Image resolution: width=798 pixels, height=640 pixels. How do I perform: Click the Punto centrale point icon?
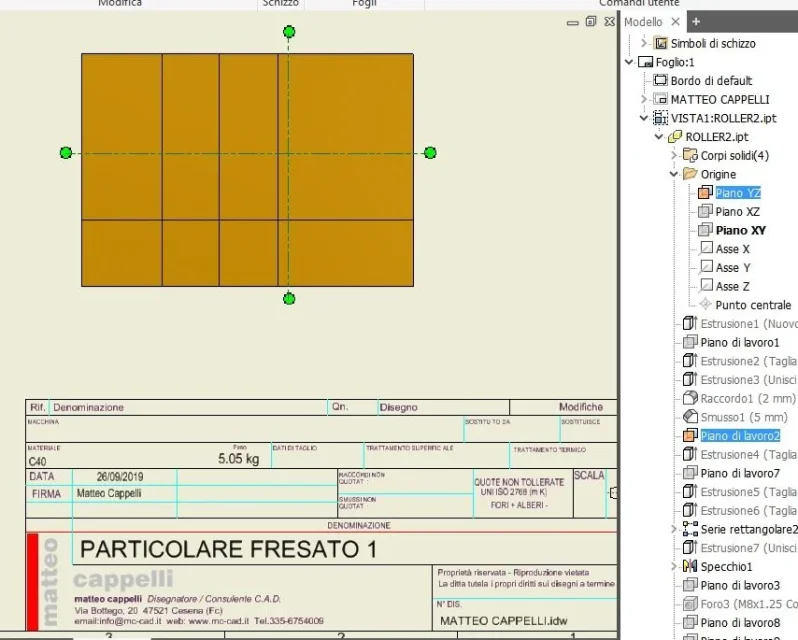point(705,304)
